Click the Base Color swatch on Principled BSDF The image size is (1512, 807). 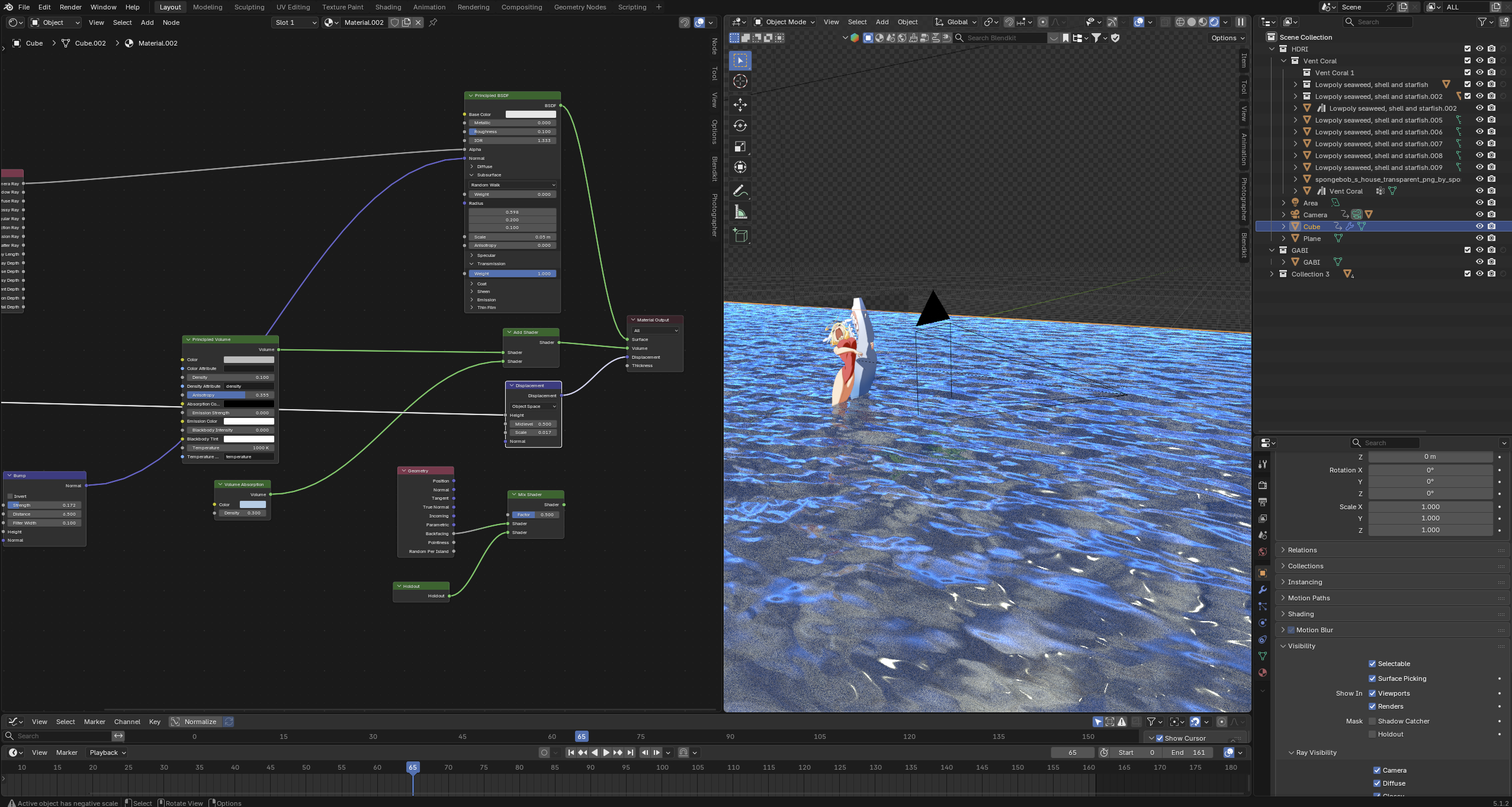point(531,114)
